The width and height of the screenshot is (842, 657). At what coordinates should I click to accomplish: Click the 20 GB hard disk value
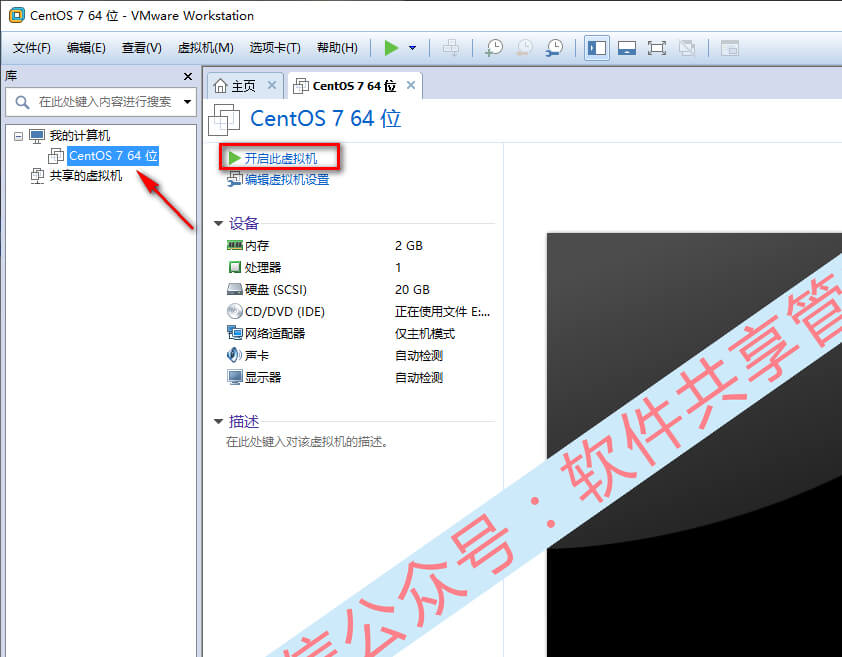412,290
